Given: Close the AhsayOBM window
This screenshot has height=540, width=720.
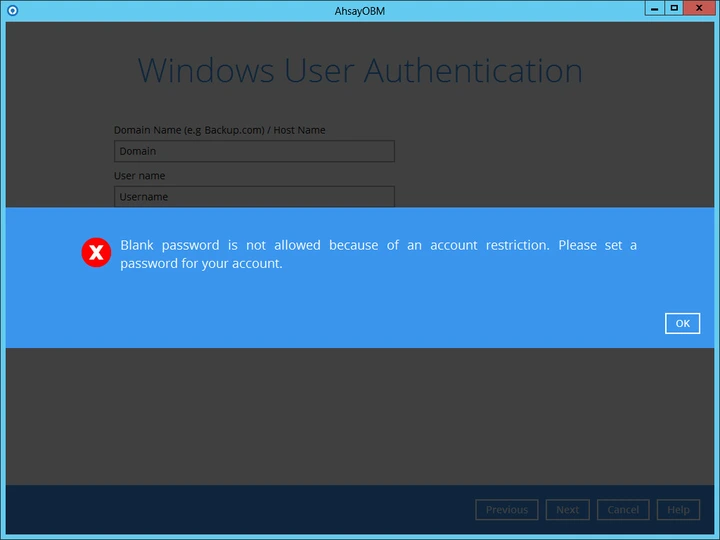Looking at the screenshot, I should [700, 7].
